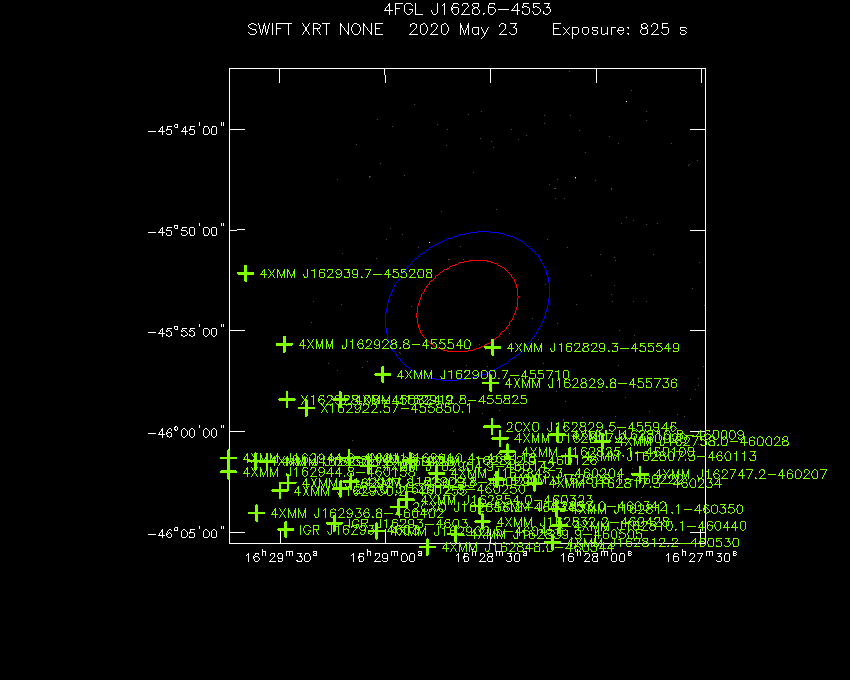Click the green cross beside 4XMM J162829.8-455736
Screen dimensions: 850x680
coord(491,383)
